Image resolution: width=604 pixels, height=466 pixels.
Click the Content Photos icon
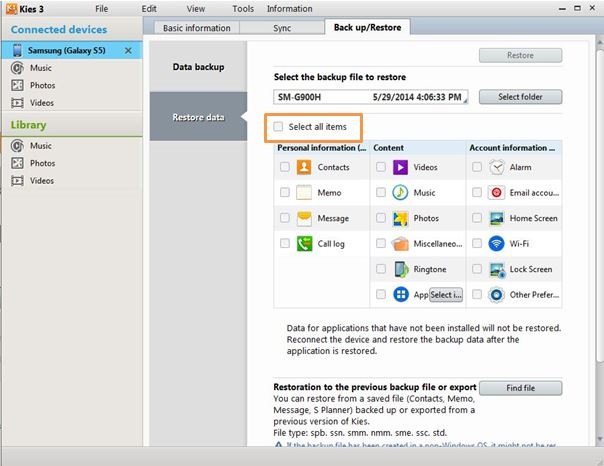click(400, 218)
